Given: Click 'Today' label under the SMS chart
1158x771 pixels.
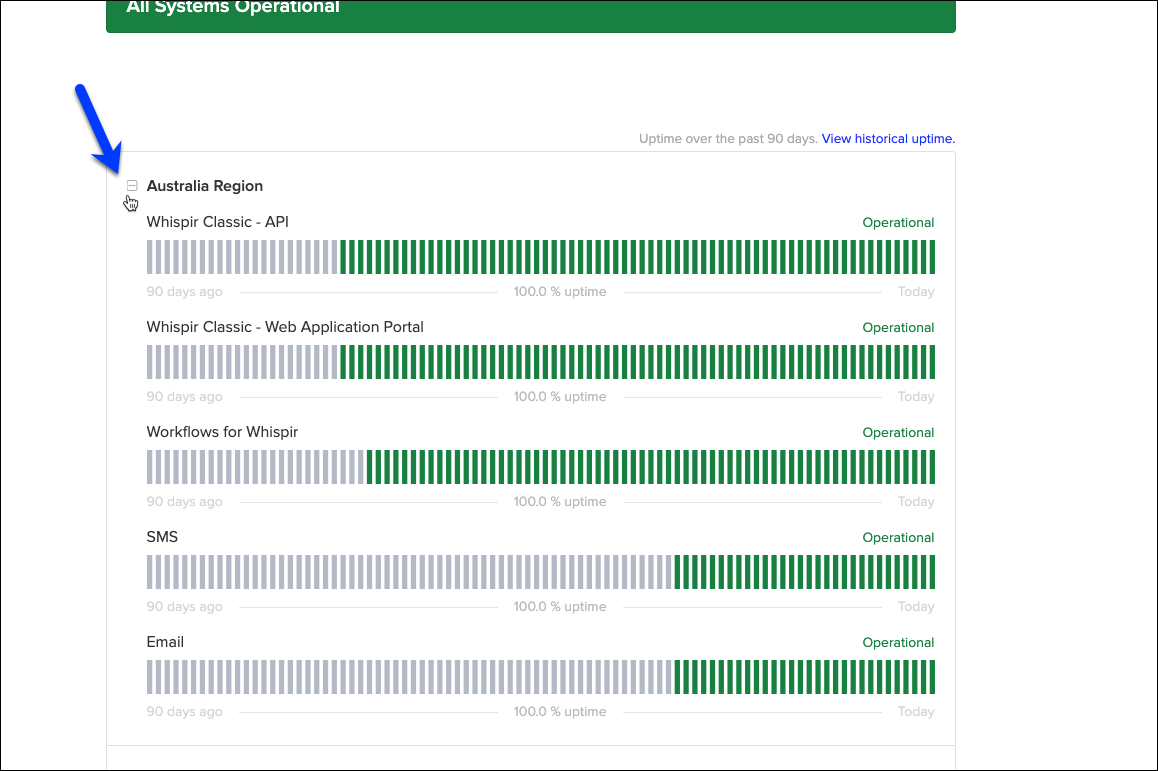Looking at the screenshot, I should [916, 606].
